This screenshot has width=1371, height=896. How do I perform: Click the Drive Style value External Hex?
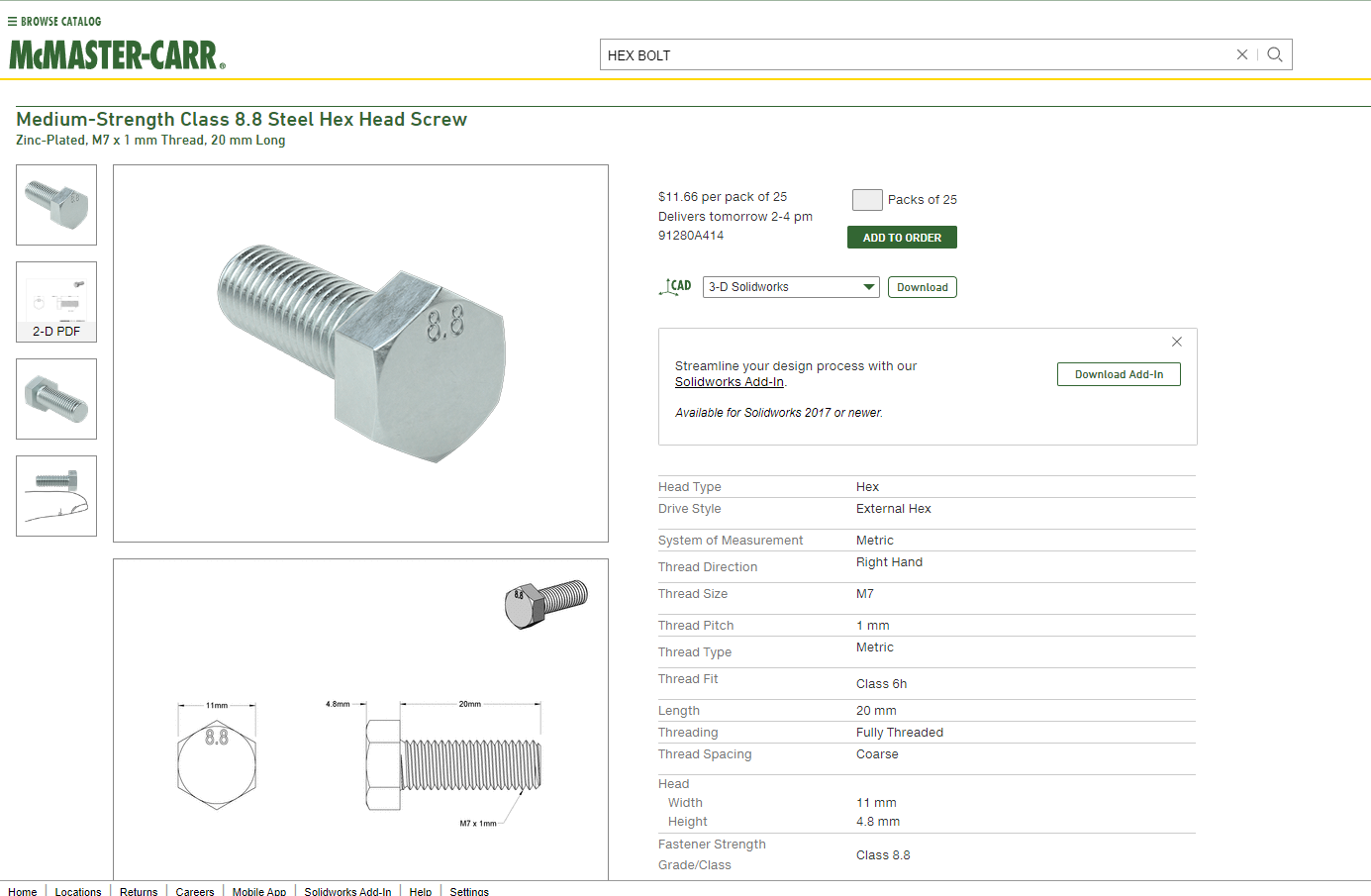[894, 509]
